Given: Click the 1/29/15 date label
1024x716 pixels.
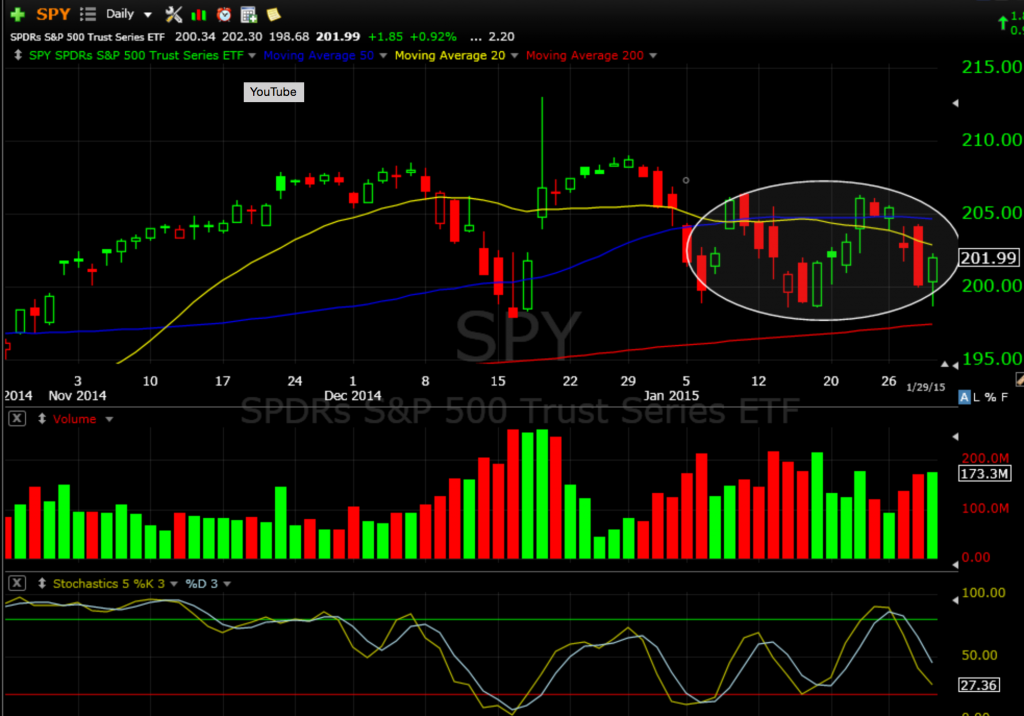Looking at the screenshot, I should [925, 387].
